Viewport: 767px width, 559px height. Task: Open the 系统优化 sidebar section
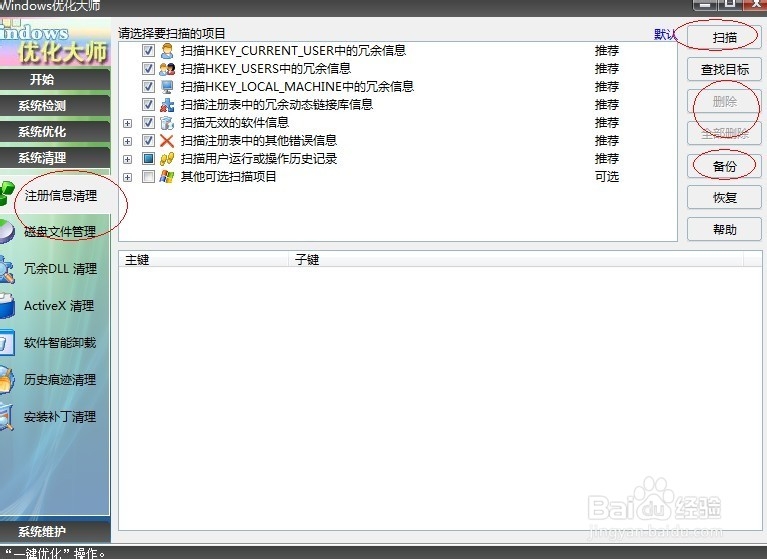(x=55, y=132)
